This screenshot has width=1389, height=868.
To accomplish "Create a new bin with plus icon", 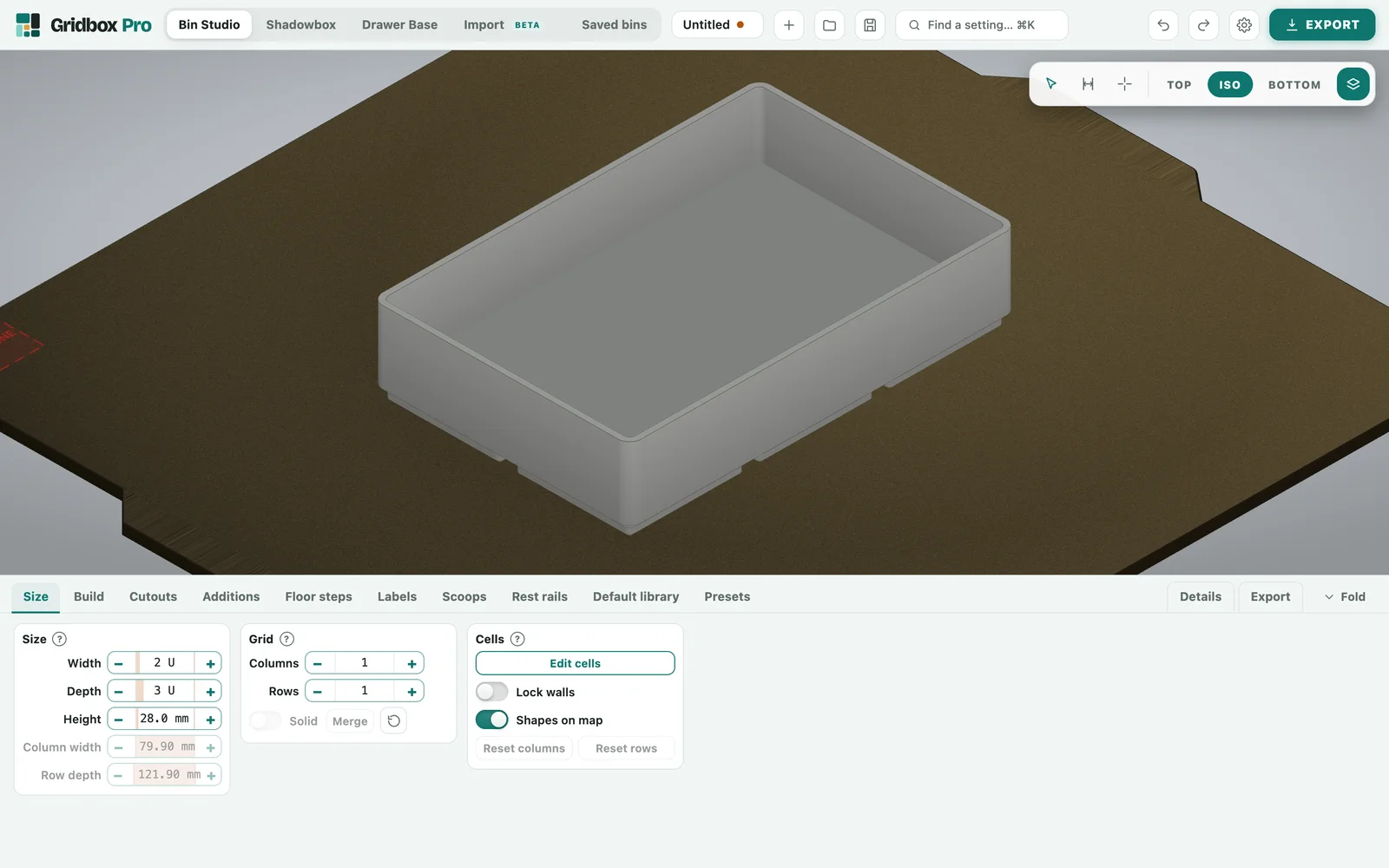I will [x=788, y=25].
